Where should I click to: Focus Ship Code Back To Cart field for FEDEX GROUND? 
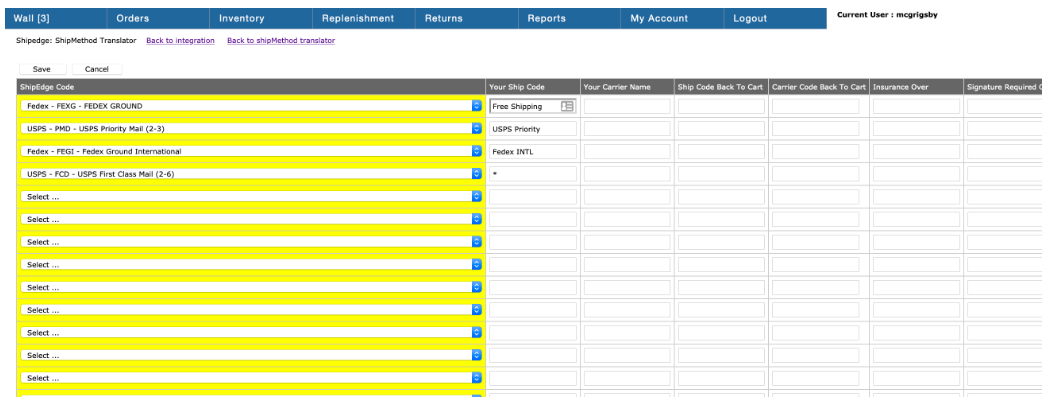[721, 106]
